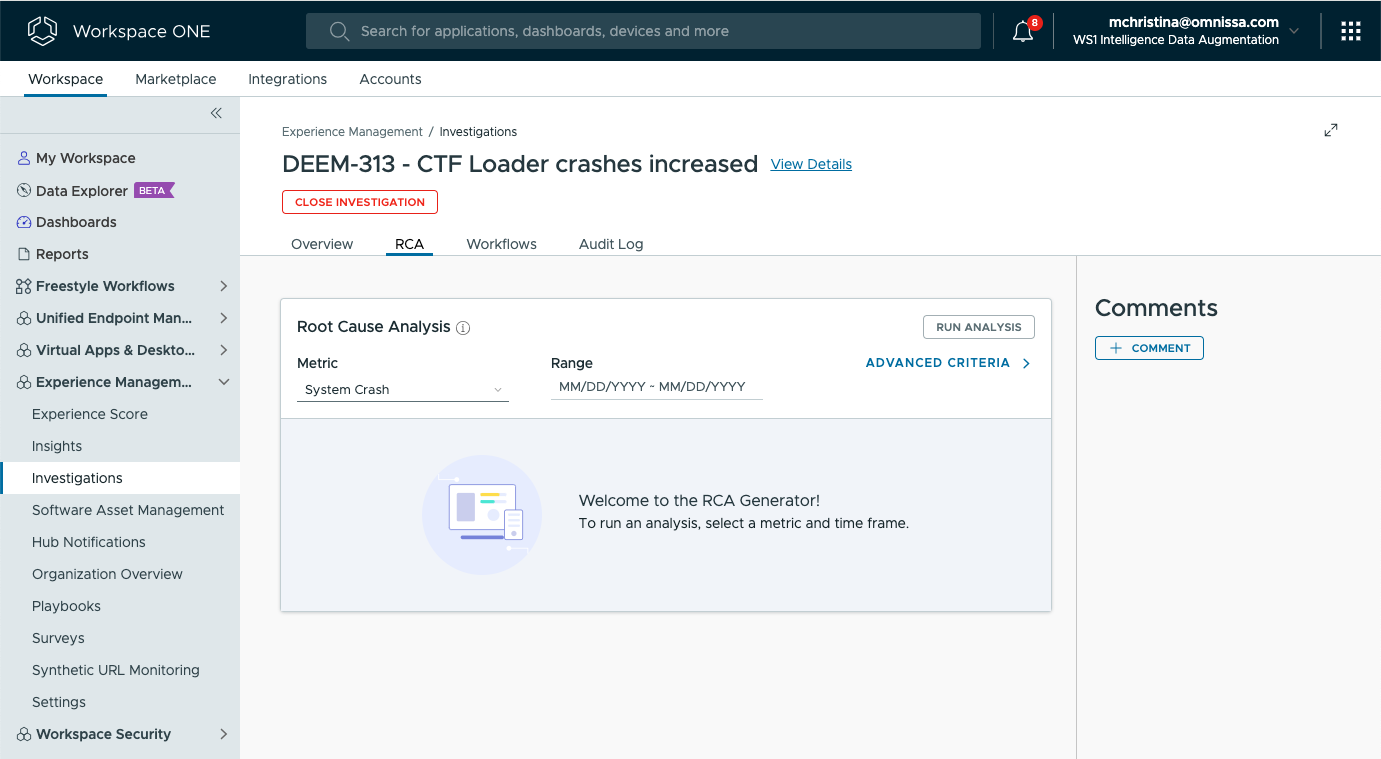This screenshot has height=759, width=1381.
Task: Select the RCA tab
Action: pos(409,244)
